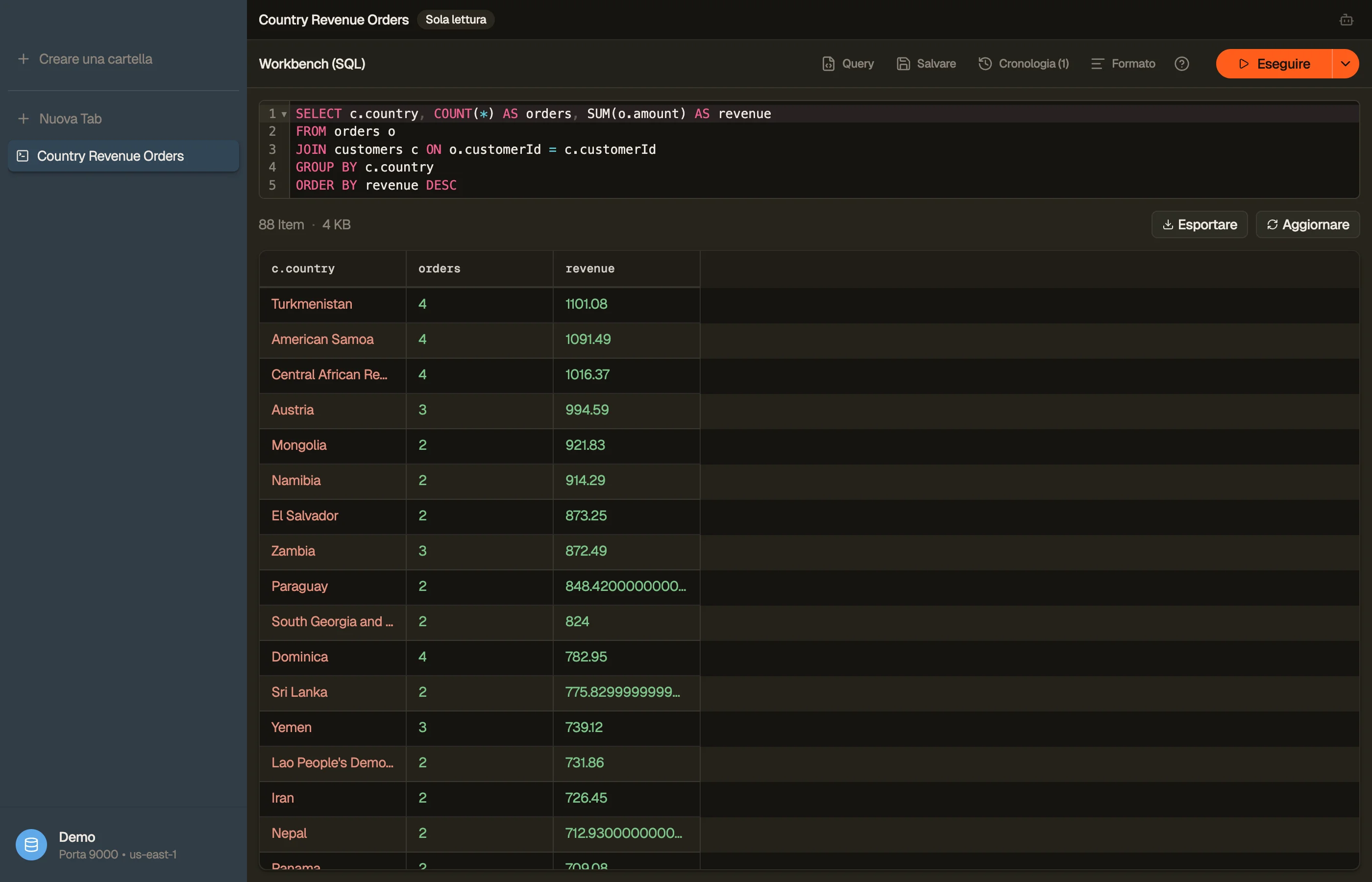Click the revenue value 1091.49
Viewport: 1372px width, 882px height.
coord(626,340)
